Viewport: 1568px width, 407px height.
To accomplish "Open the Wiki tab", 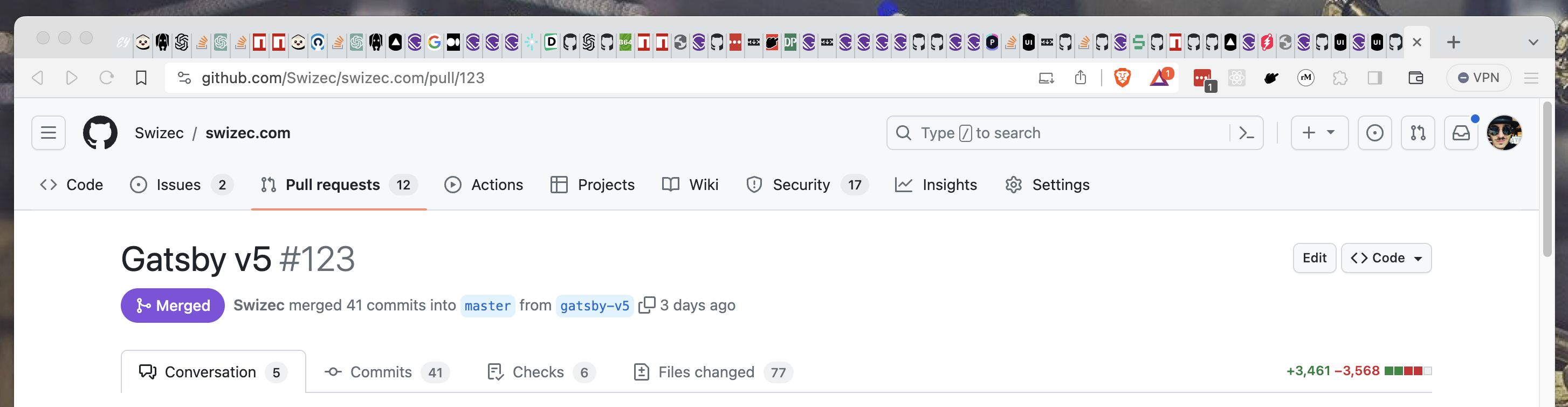I will coord(690,185).
